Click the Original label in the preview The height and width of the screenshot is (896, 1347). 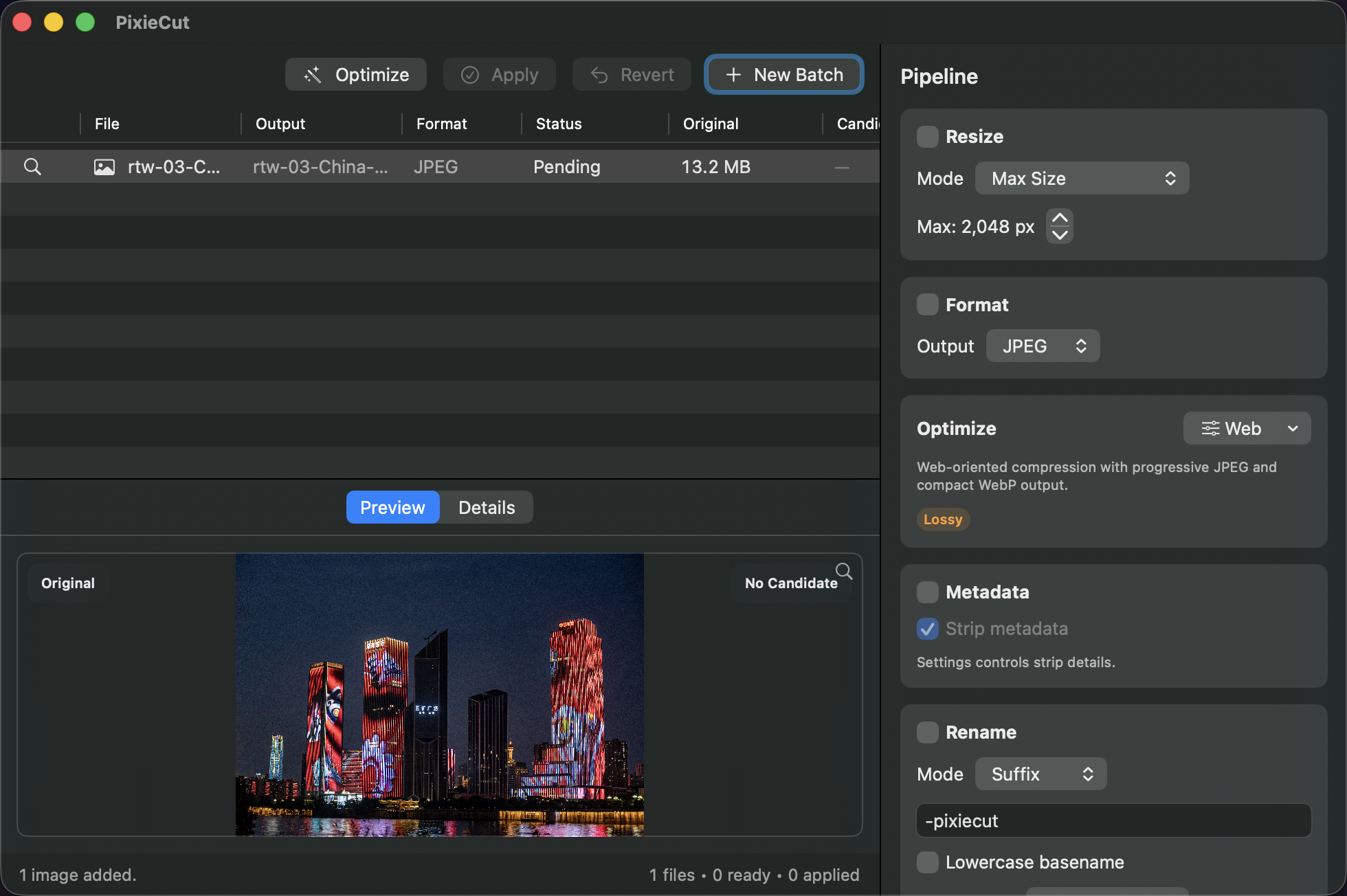[68, 583]
